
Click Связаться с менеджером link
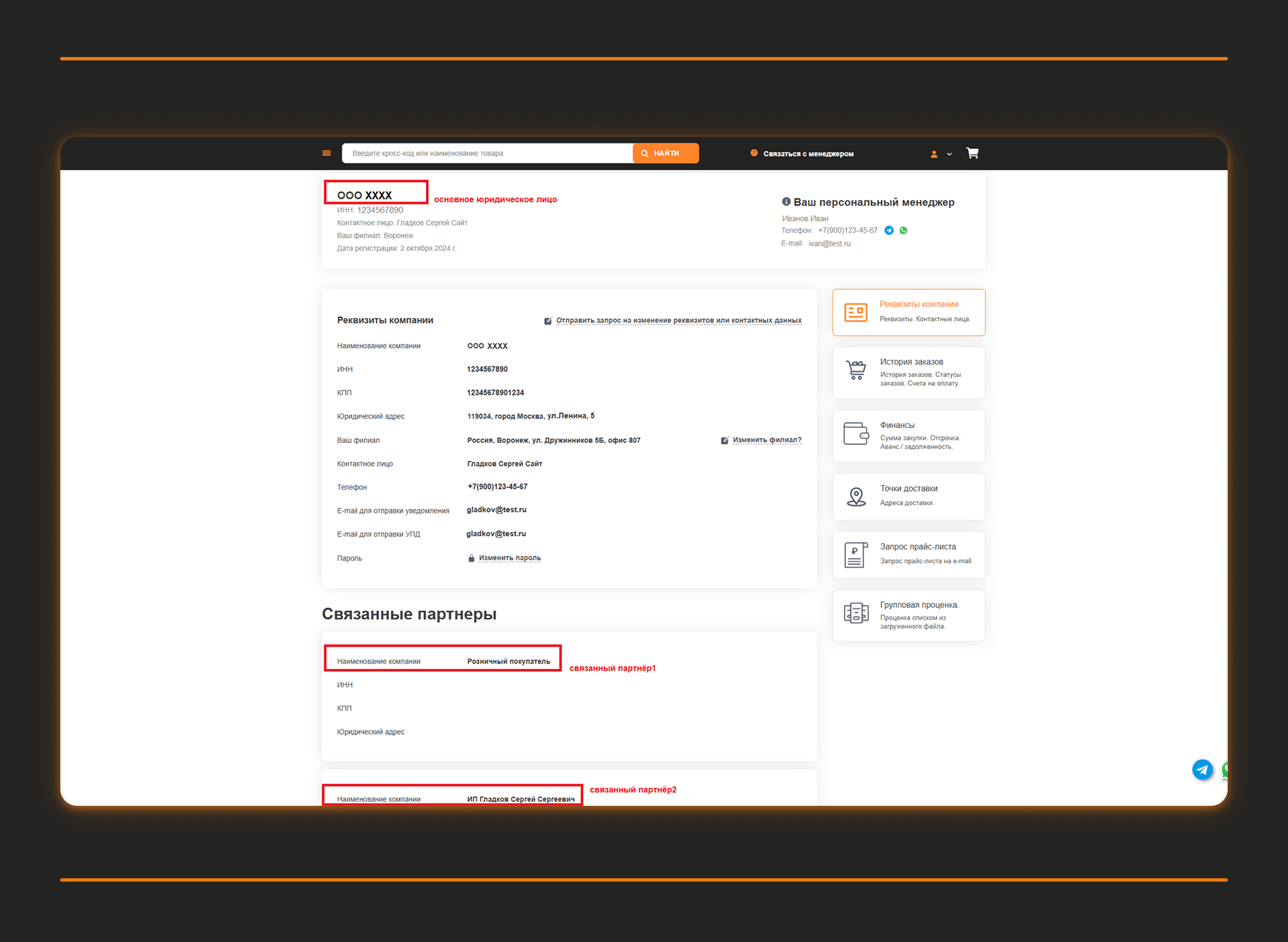(x=808, y=154)
